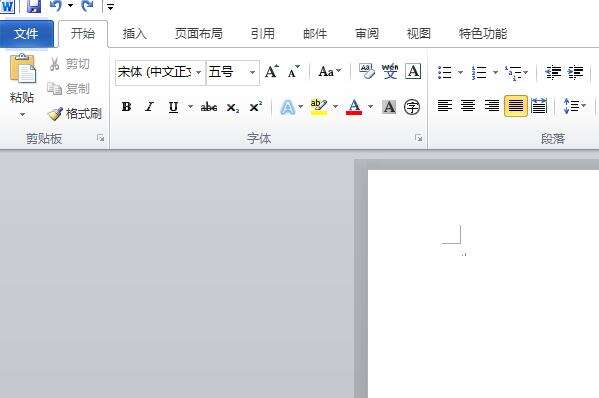The image size is (599, 398).
Task: Expand the font size dropdown arrow
Action: coord(253,72)
